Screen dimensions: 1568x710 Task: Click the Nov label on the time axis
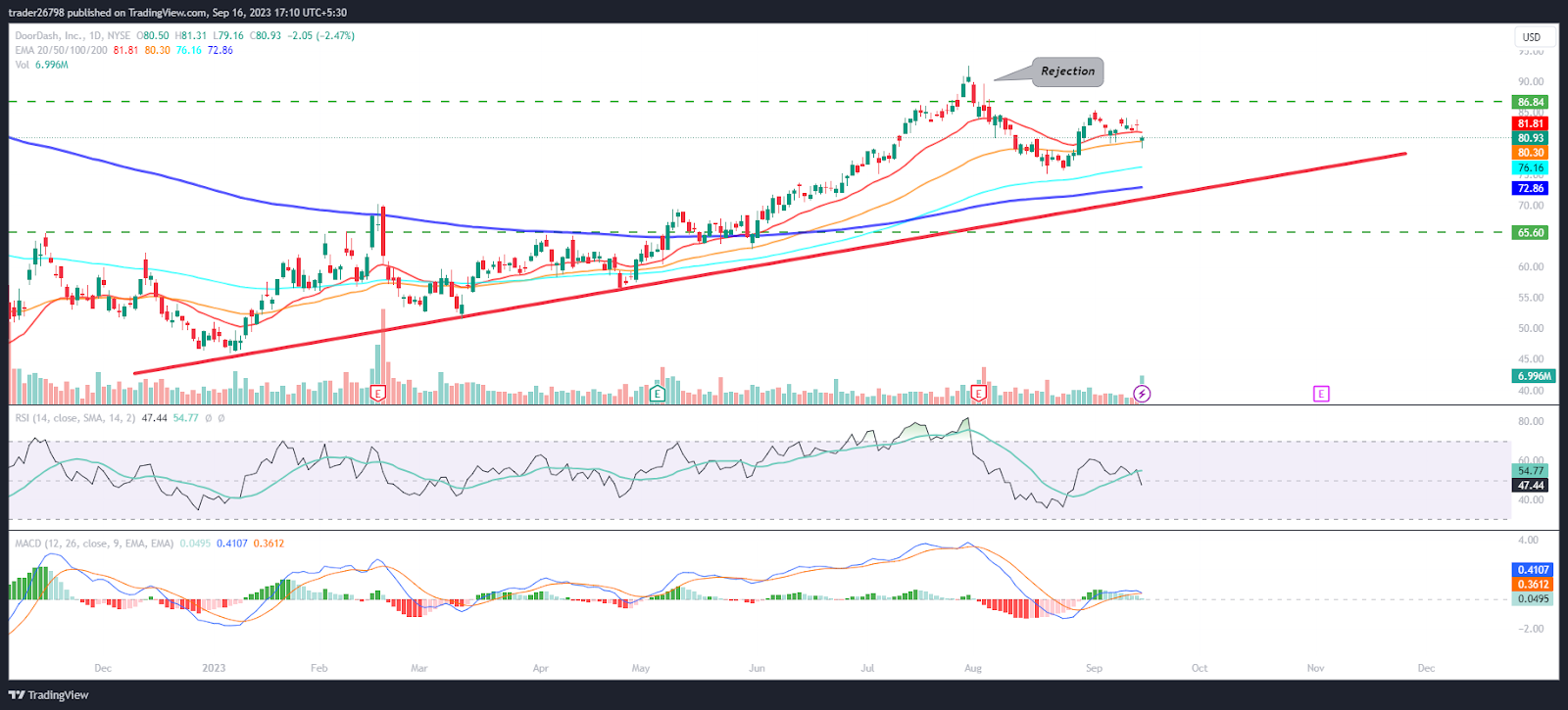point(1316,669)
